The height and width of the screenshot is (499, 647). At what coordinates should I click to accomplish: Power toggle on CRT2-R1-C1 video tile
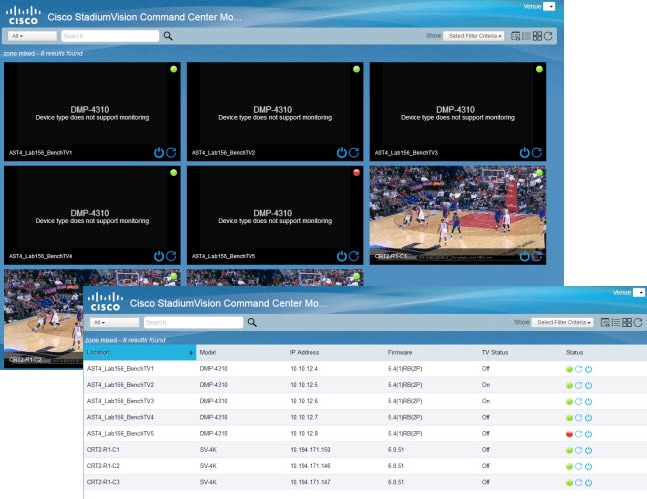524,256
